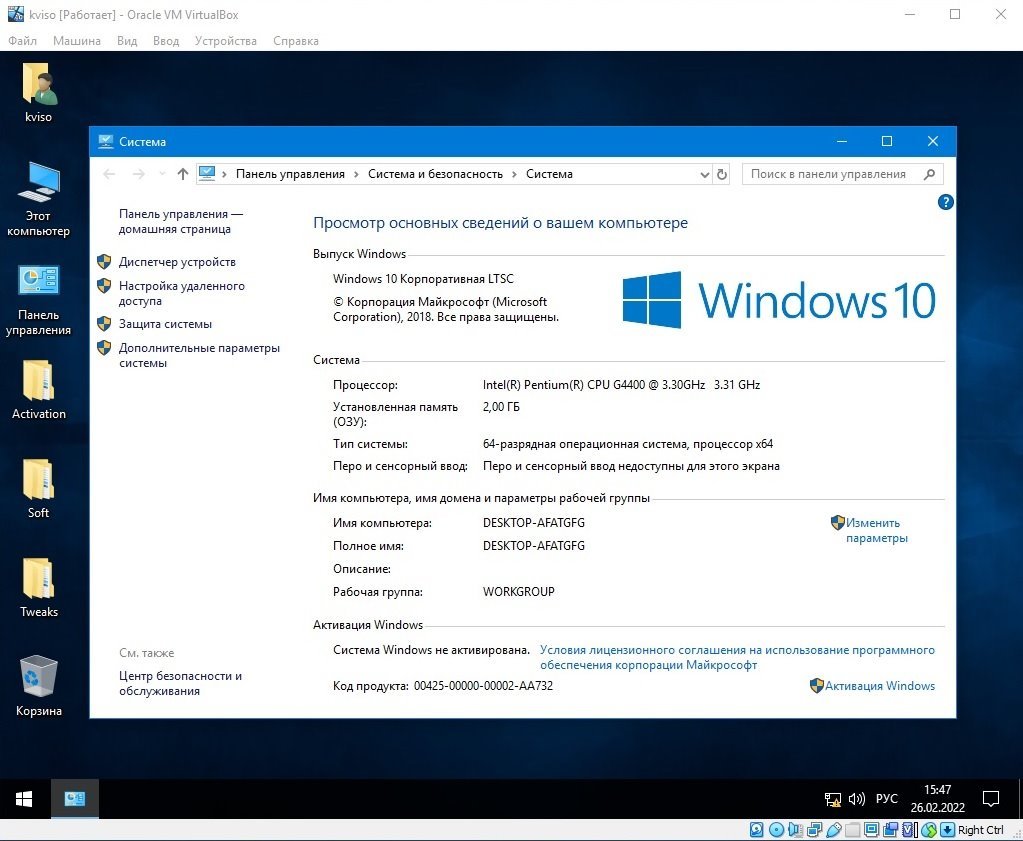Click Изменить параметры link
1023x841 pixels.
coord(876,530)
